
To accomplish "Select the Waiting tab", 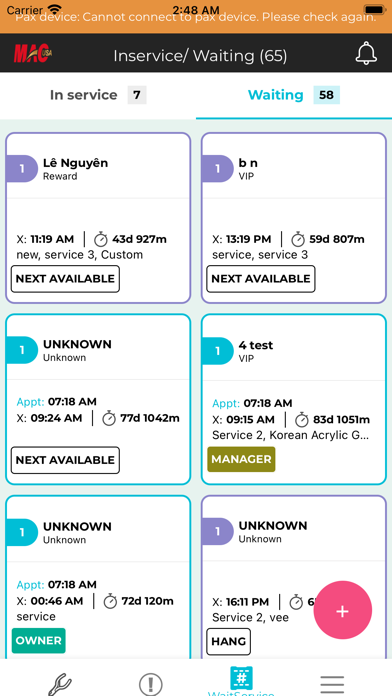I will click(x=294, y=95).
